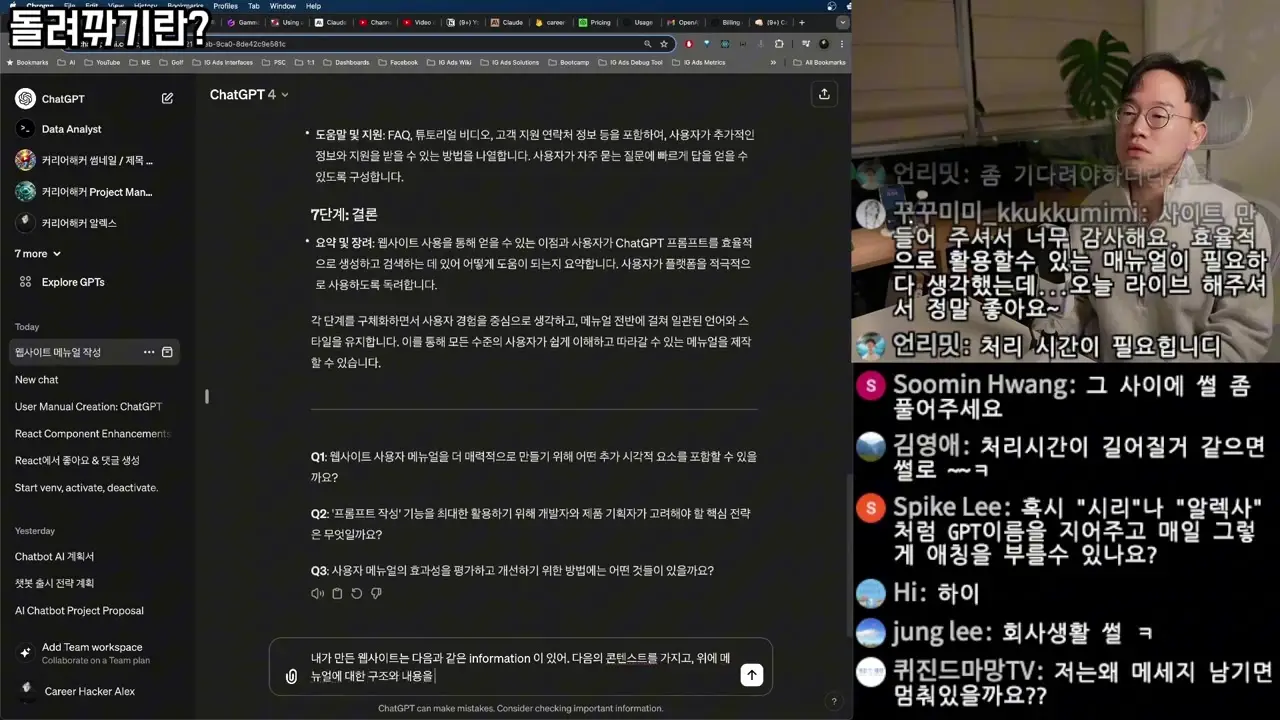Open the Golf bookmarks folder
This screenshot has width=1280, height=720.
[173, 62]
